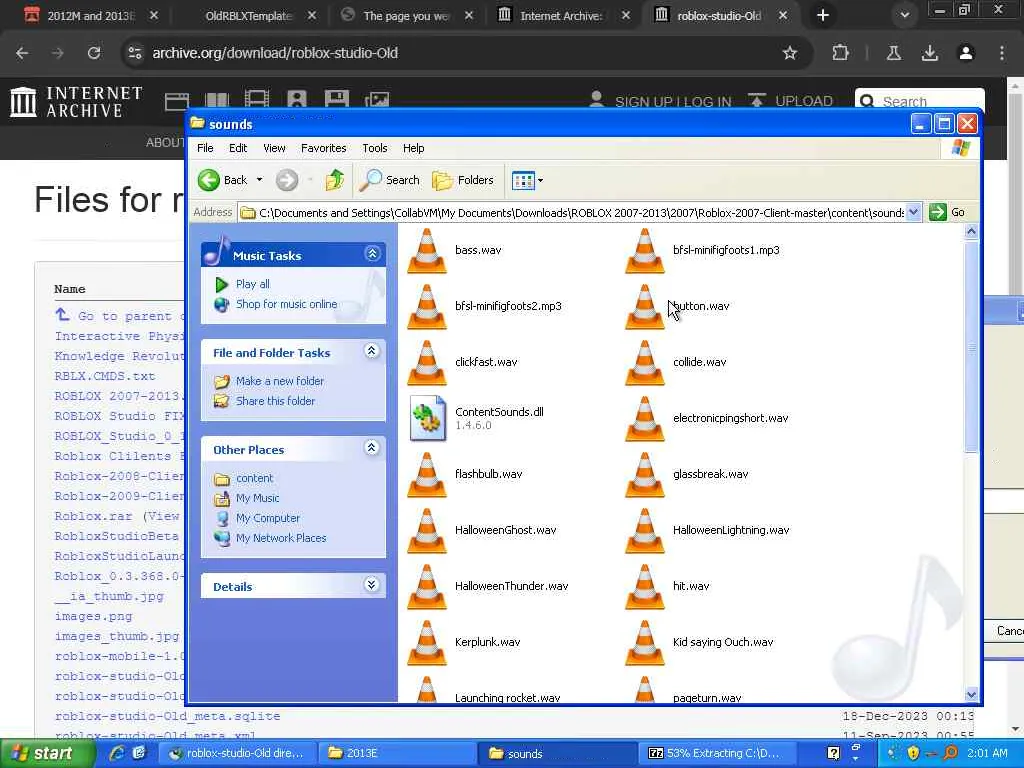This screenshot has height=768, width=1024.
Task: Select the clickfast.wav cone icon
Action: pos(426,362)
